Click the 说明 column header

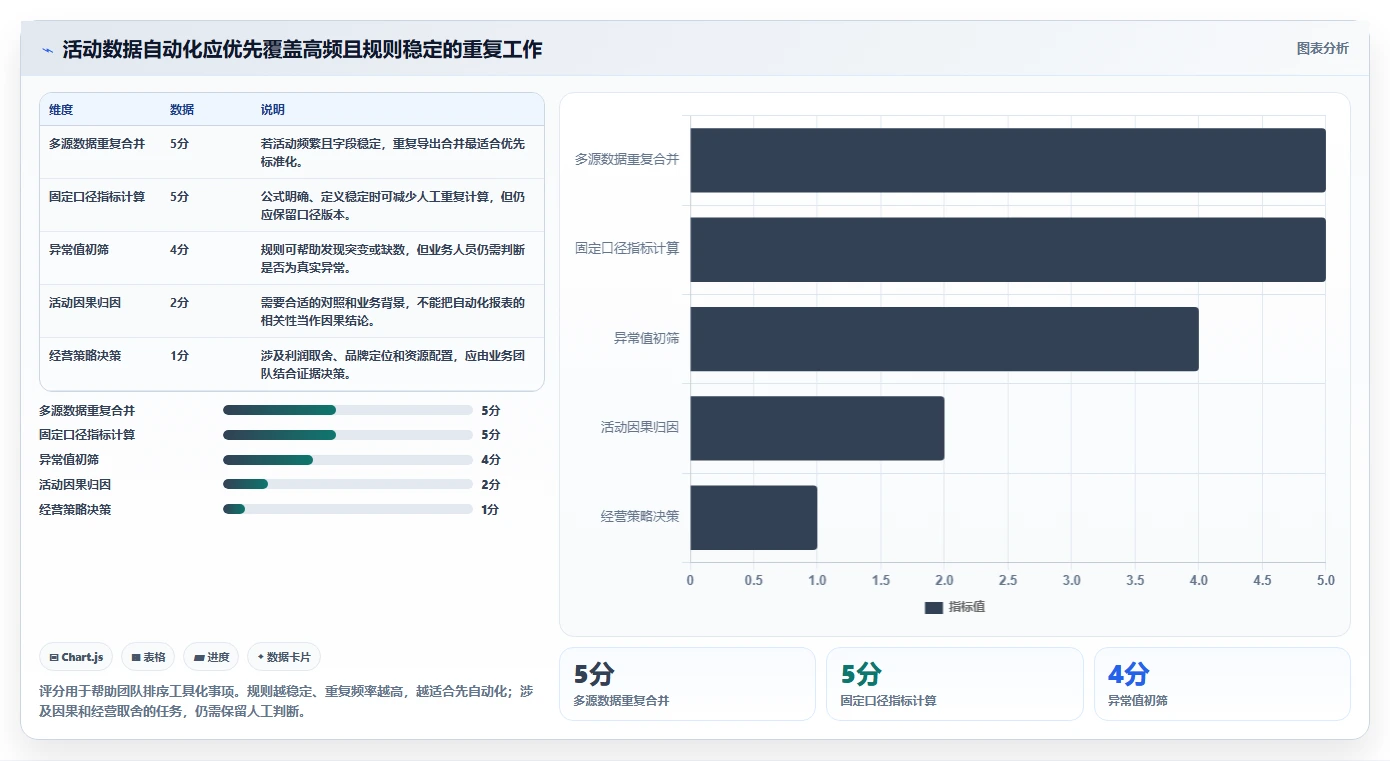pos(273,109)
